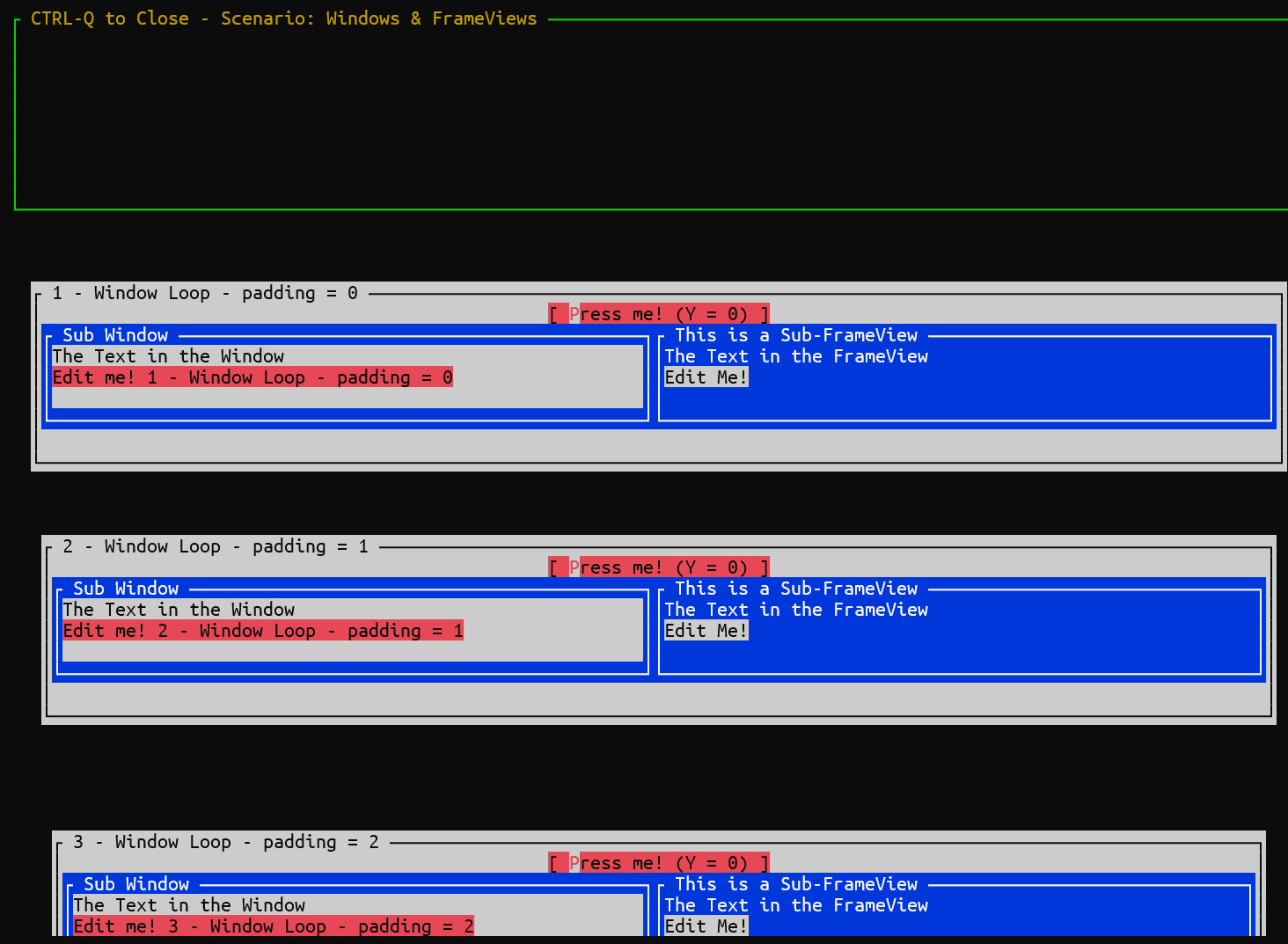1288x944 pixels.
Task: Click the title of '1 - Window Loop - padding = 0'
Action: [x=204, y=292]
